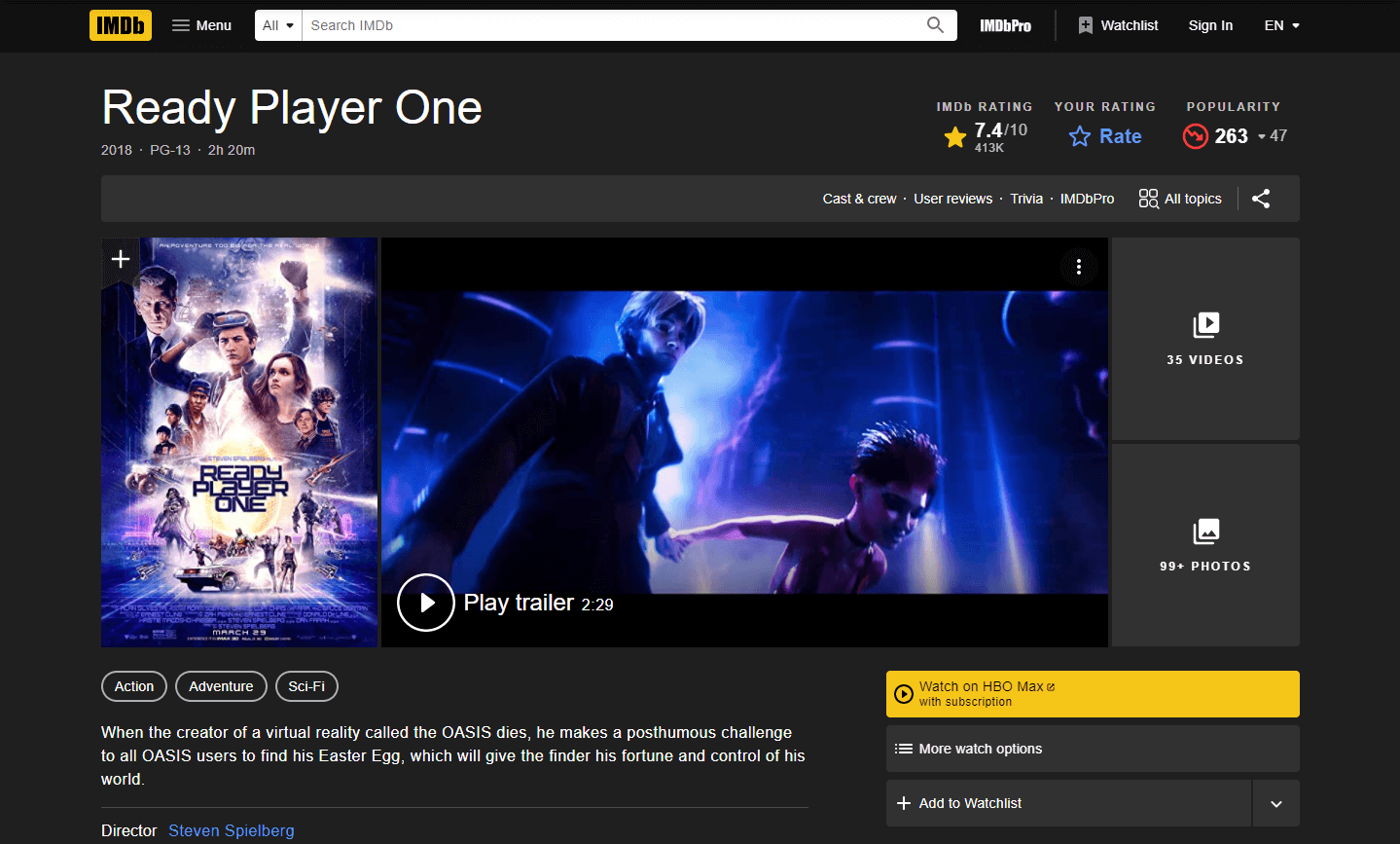Share this title using the share icon

tap(1261, 199)
